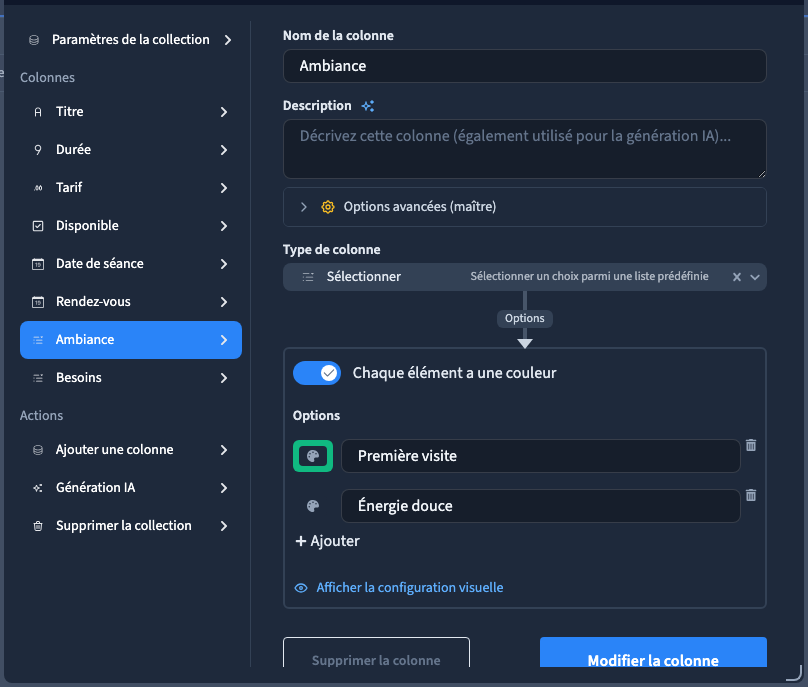Open the Disponible column settings

click(131, 226)
